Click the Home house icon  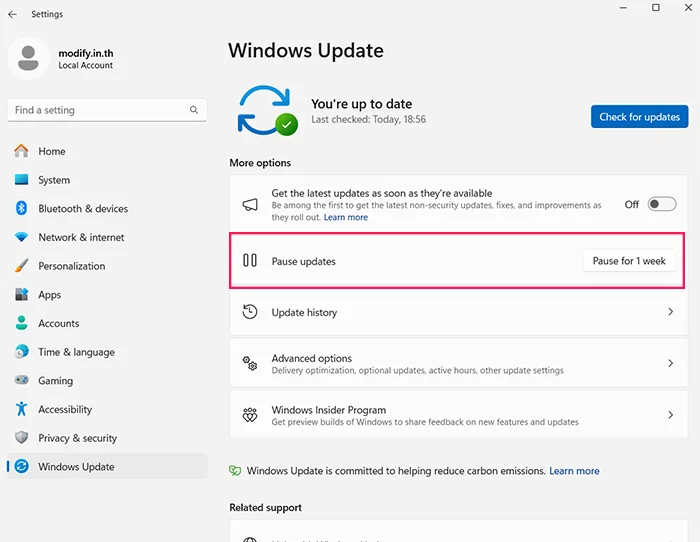tap(21, 151)
